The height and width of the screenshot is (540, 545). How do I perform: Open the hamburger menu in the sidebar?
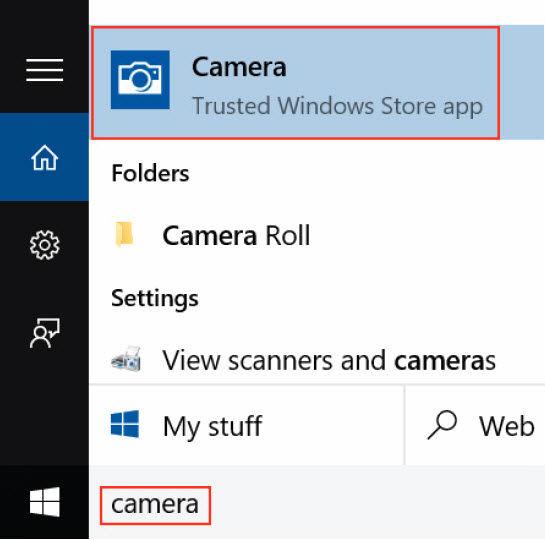[x=44, y=70]
